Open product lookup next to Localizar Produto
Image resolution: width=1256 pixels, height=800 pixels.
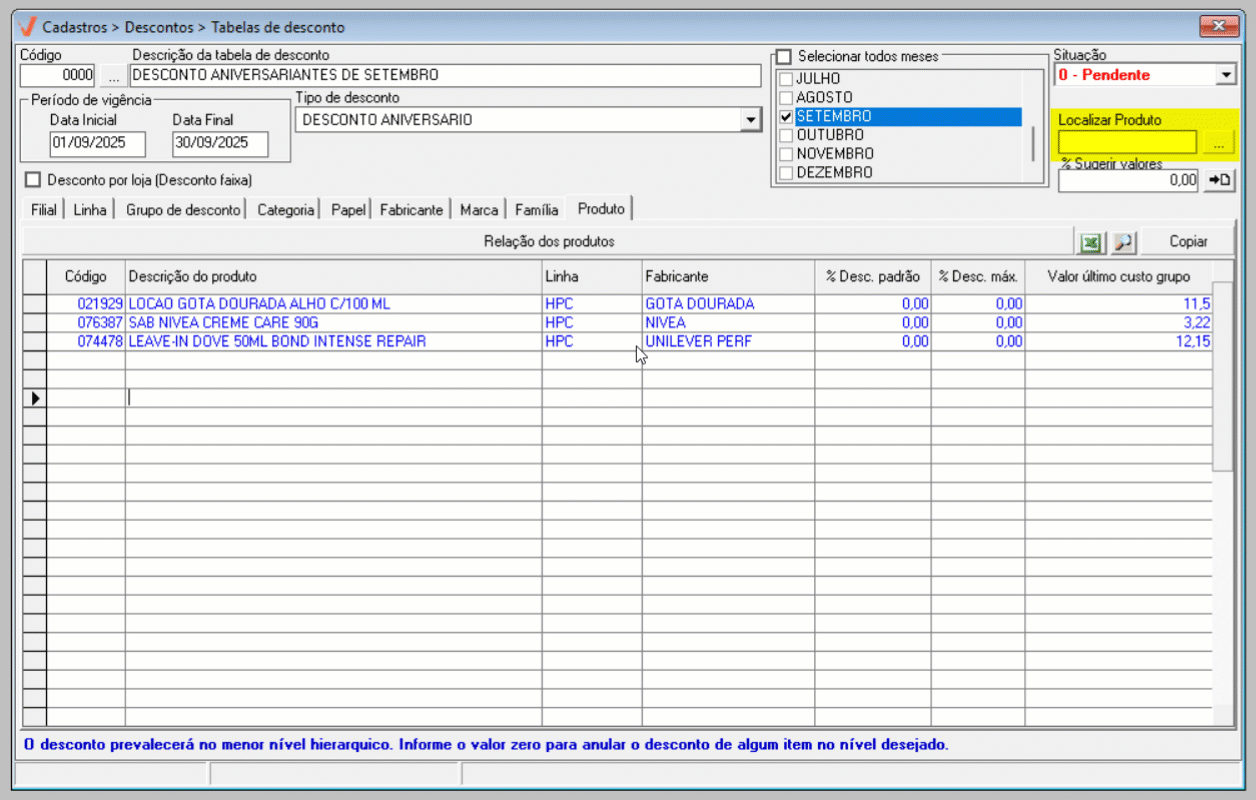pos(1217,144)
